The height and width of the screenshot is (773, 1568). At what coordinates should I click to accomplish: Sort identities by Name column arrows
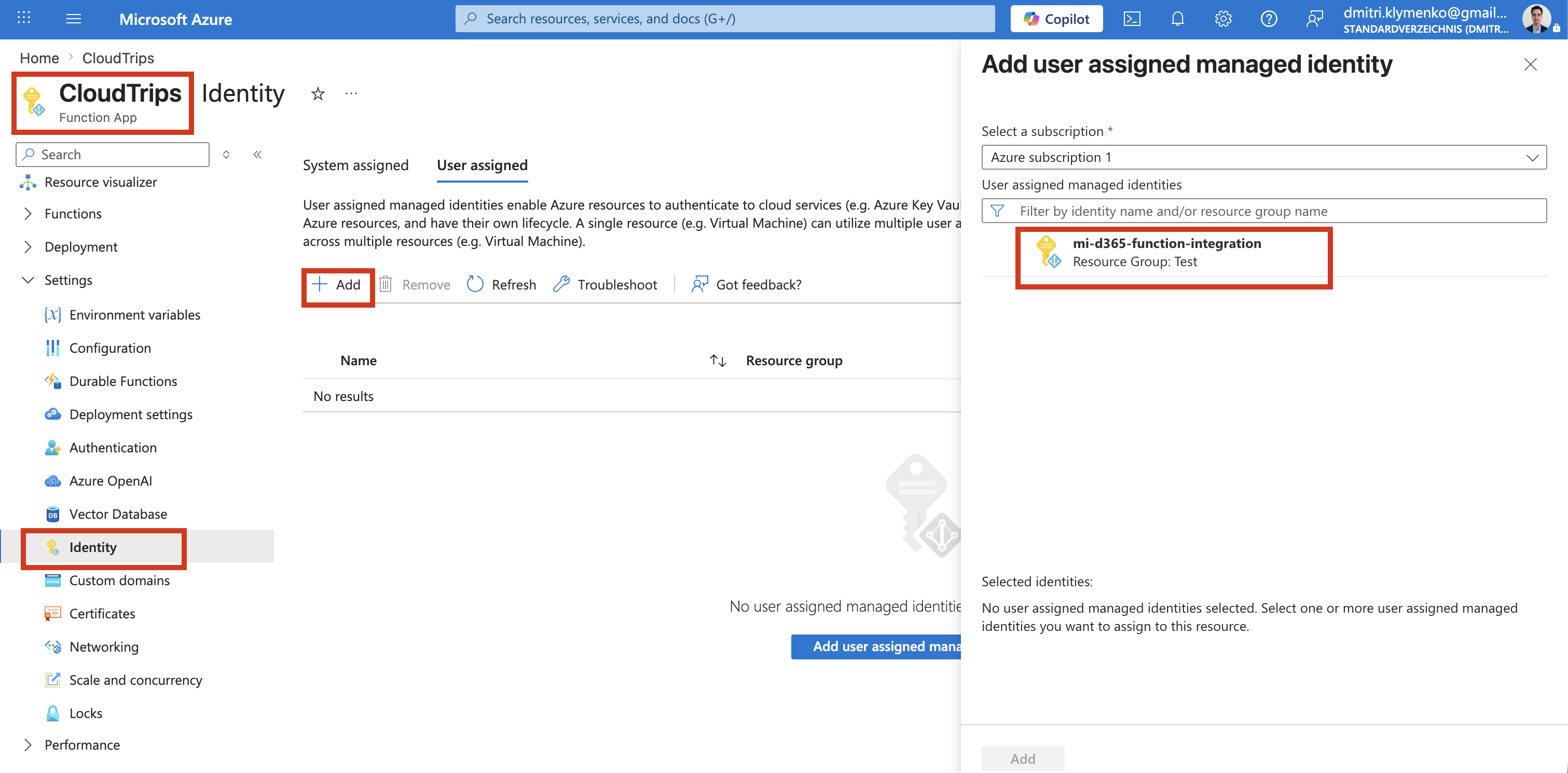tap(718, 361)
